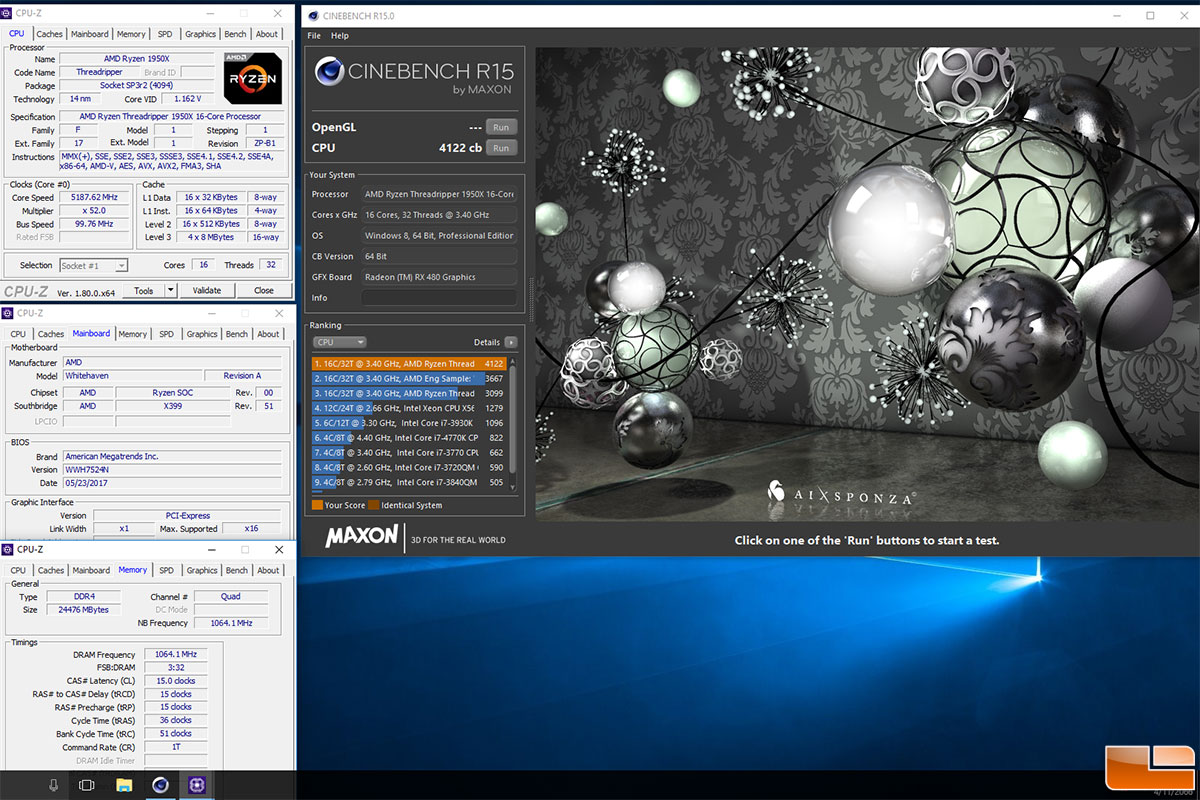Select SPD tab in the Memory CPU-Z window
Viewport: 1200px width, 800px height.
(166, 570)
